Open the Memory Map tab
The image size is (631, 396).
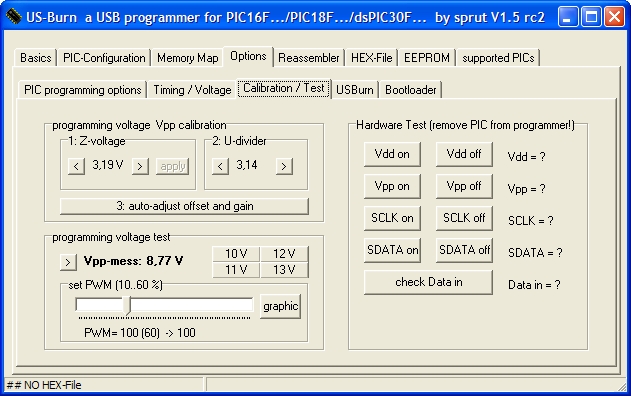[188, 58]
